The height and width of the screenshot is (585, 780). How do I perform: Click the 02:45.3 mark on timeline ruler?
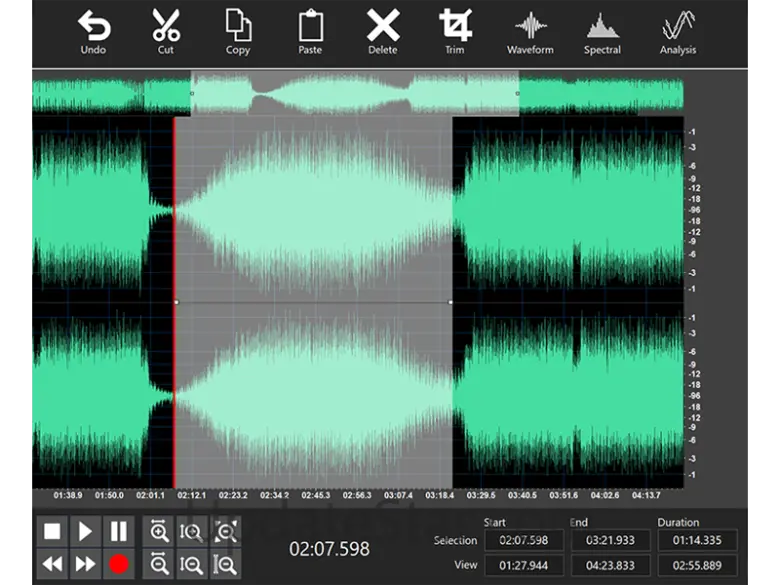pos(316,495)
